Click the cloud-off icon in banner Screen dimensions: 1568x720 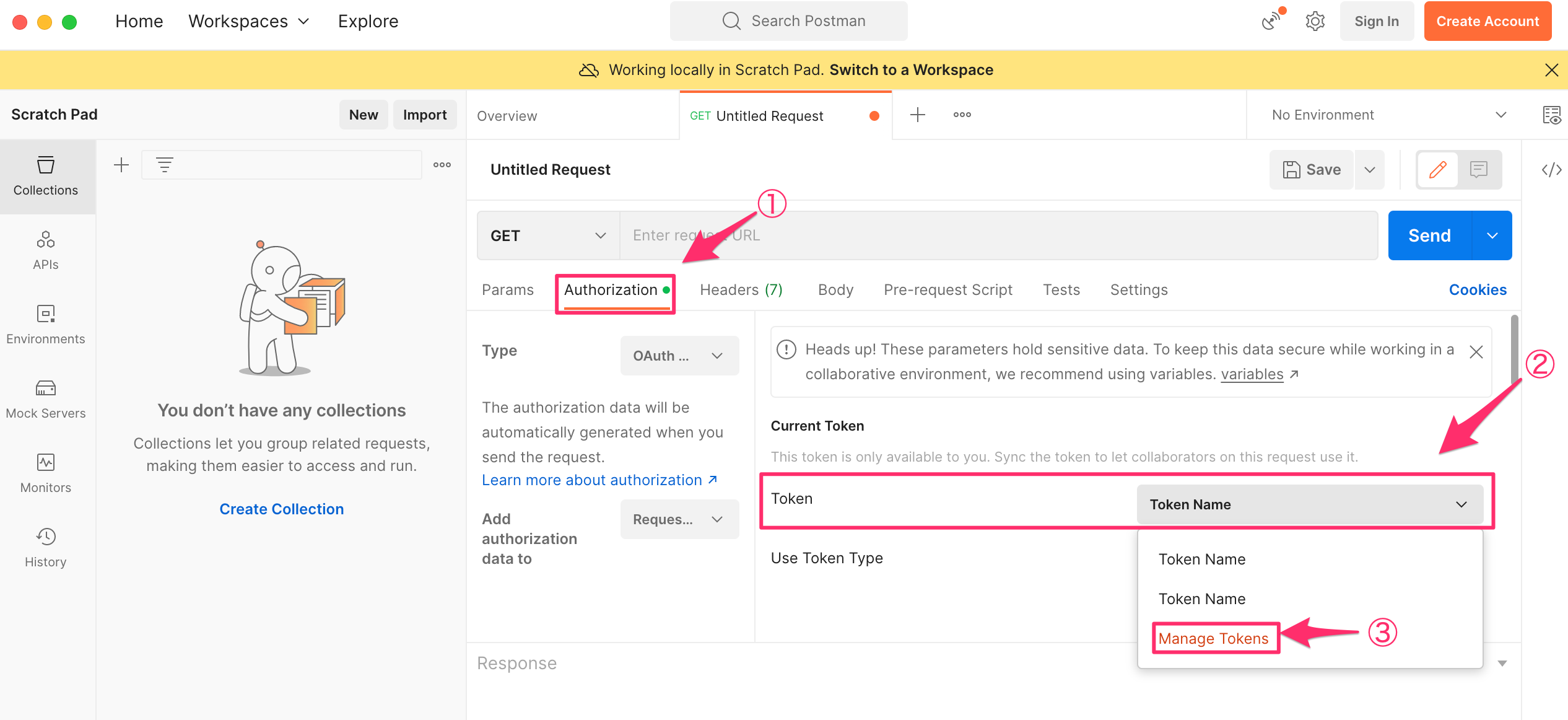[x=588, y=70]
